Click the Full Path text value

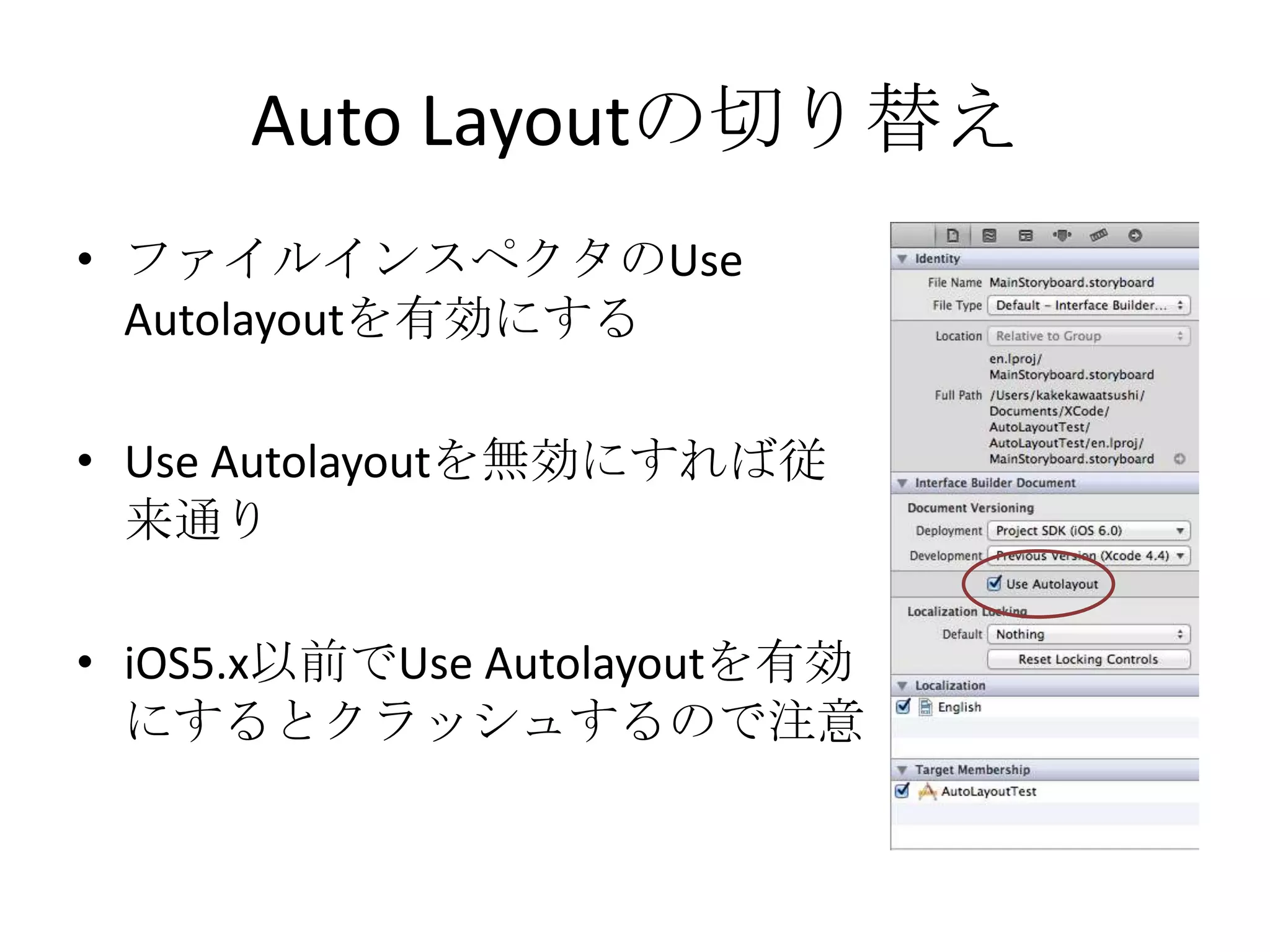tap(1072, 427)
